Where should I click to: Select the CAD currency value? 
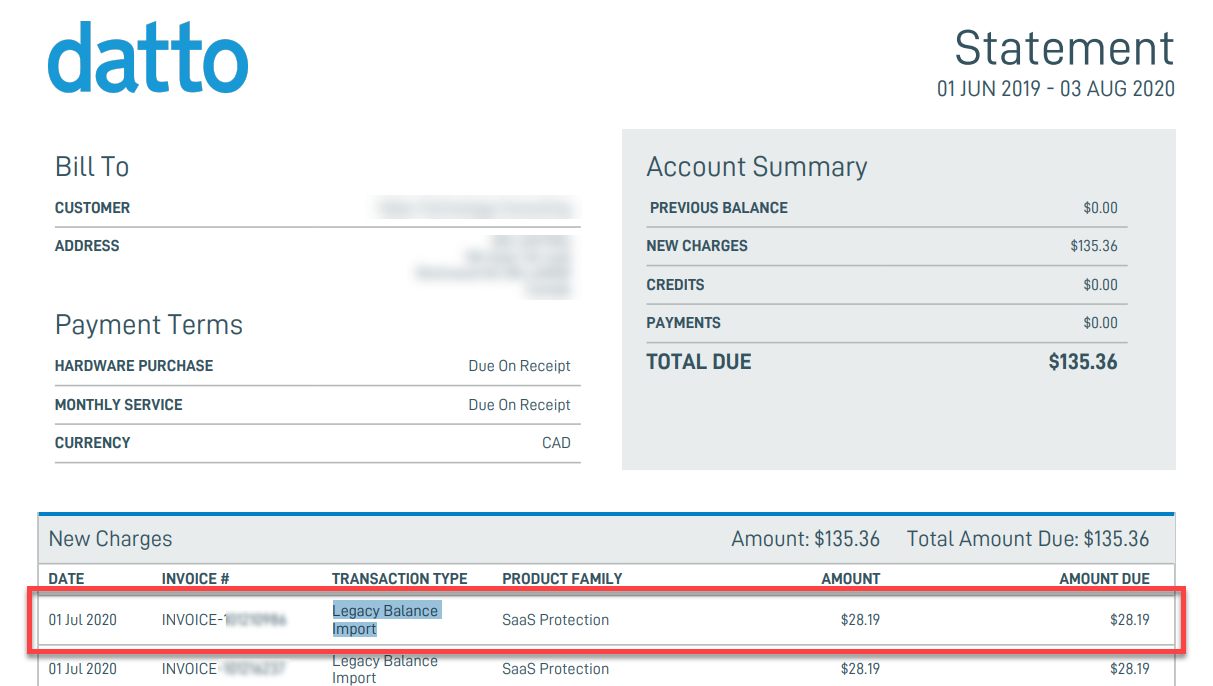pos(556,443)
